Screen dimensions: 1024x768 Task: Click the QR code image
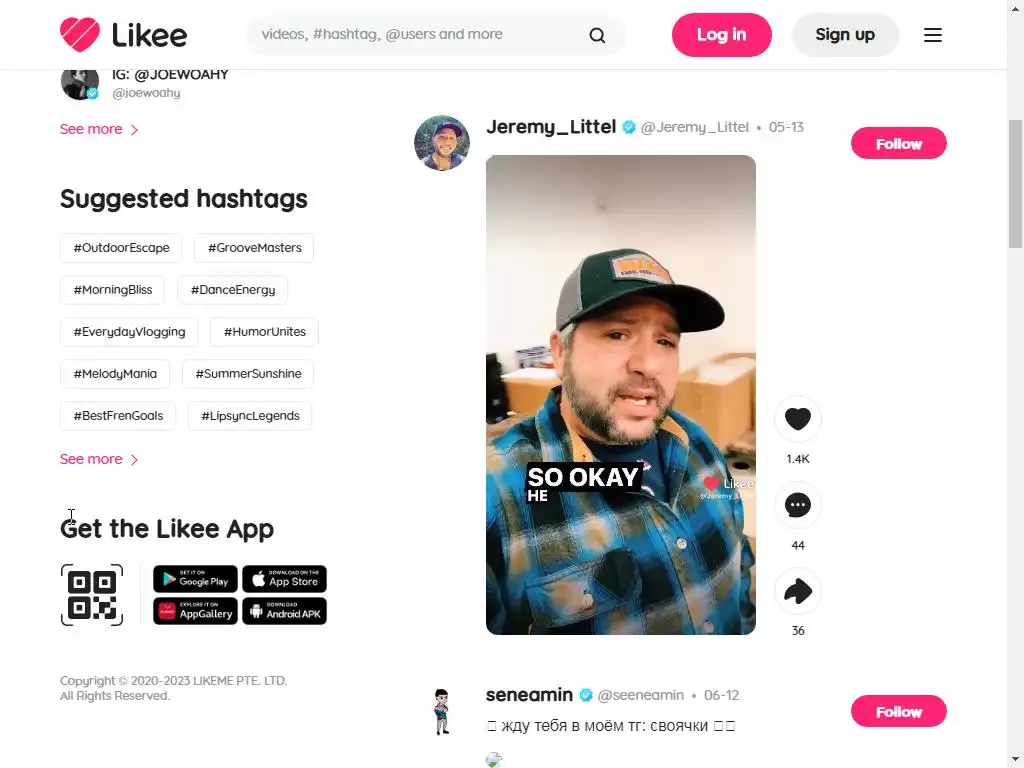tap(92, 595)
